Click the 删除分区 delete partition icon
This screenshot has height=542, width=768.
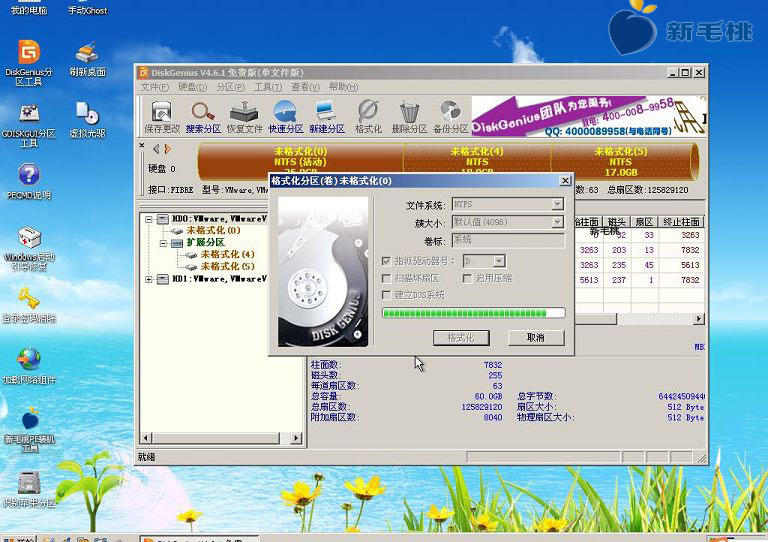(x=409, y=117)
